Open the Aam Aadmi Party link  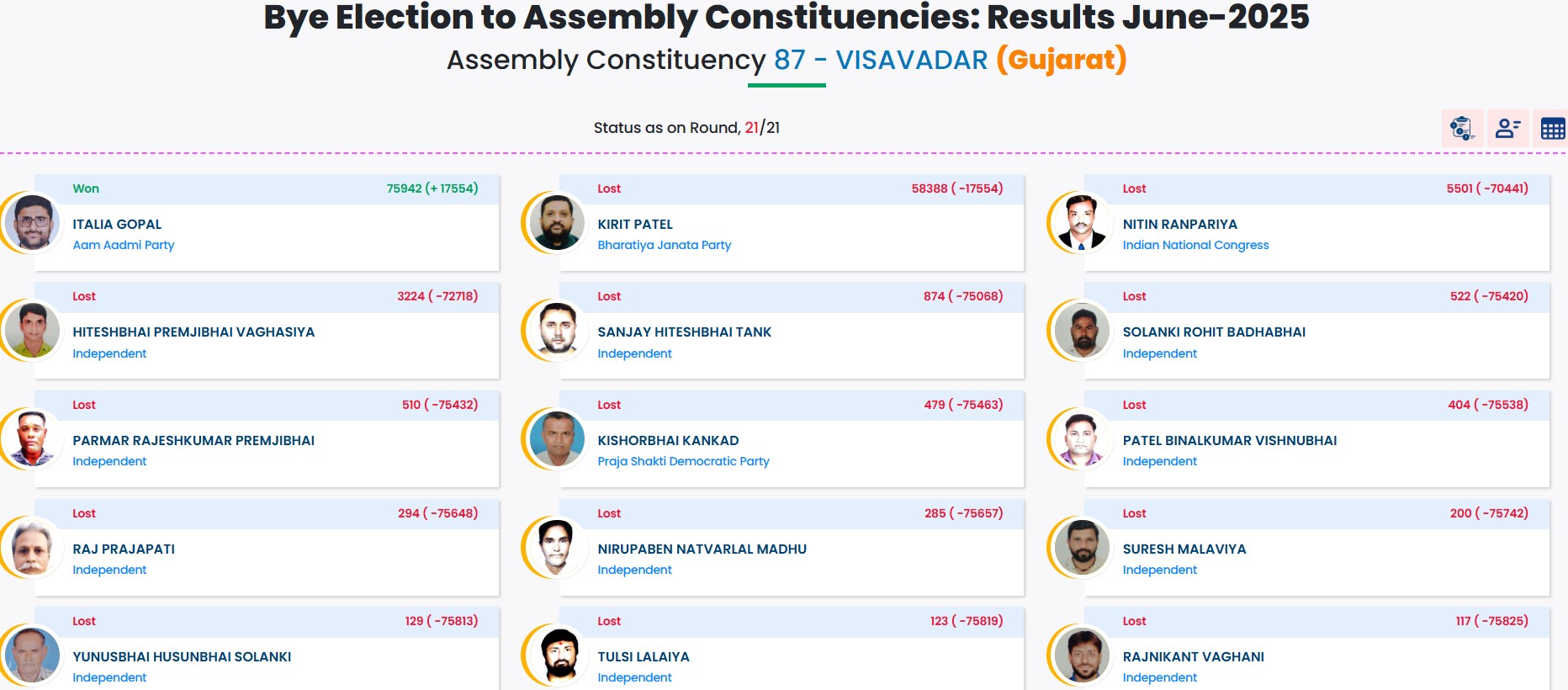coord(124,245)
